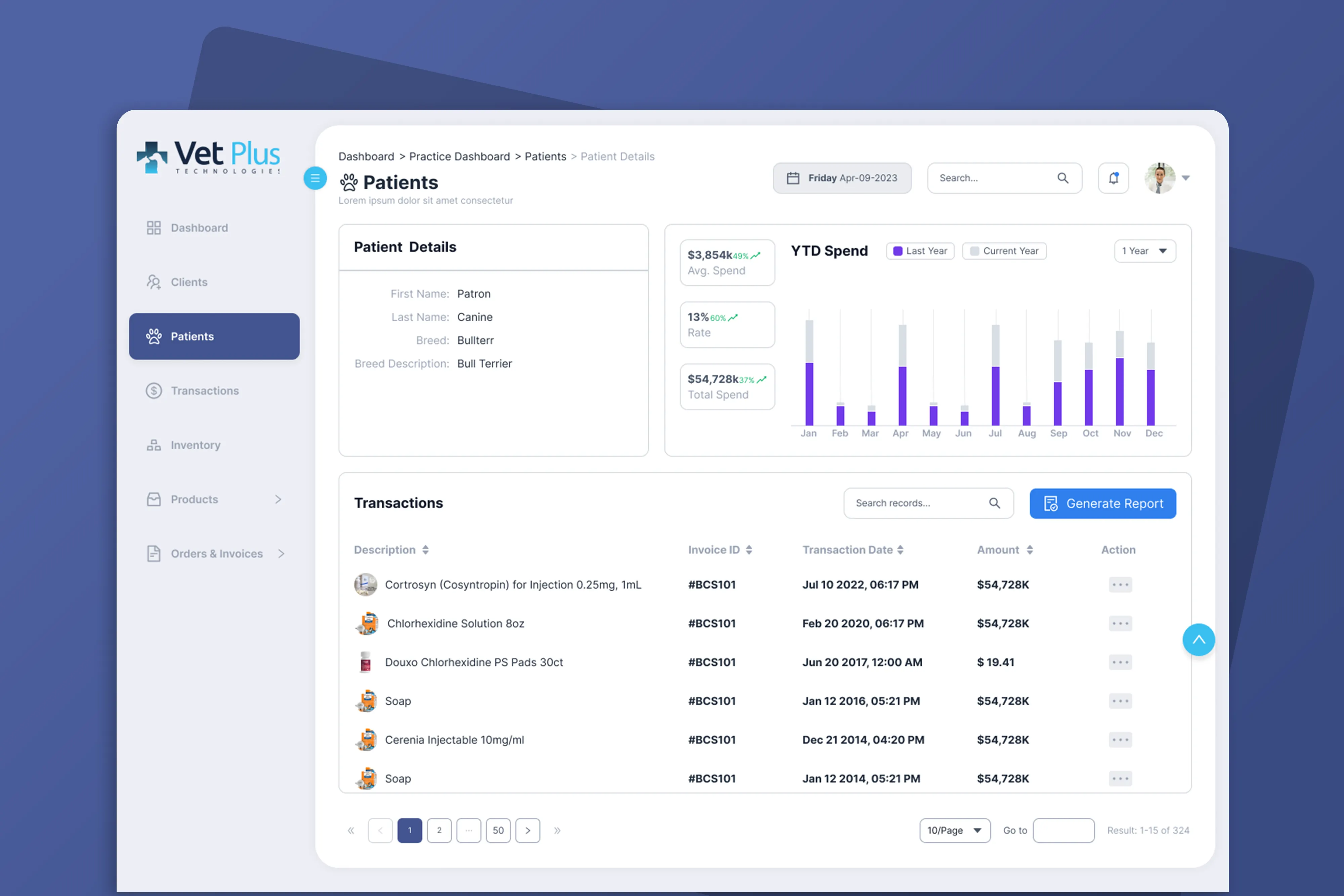Toggle Last Year legend series
This screenshot has height=896, width=1344.
coord(920,251)
